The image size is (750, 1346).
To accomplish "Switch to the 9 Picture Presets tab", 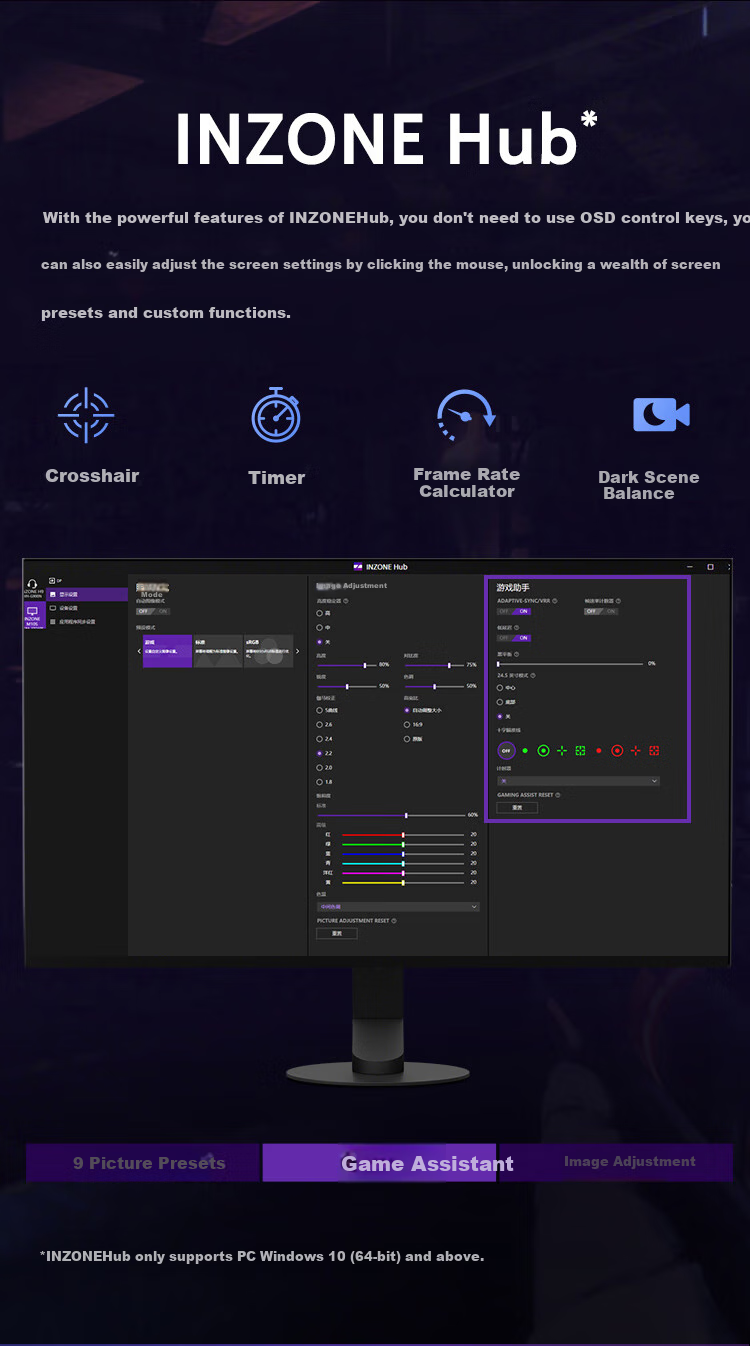I will (x=144, y=1163).
